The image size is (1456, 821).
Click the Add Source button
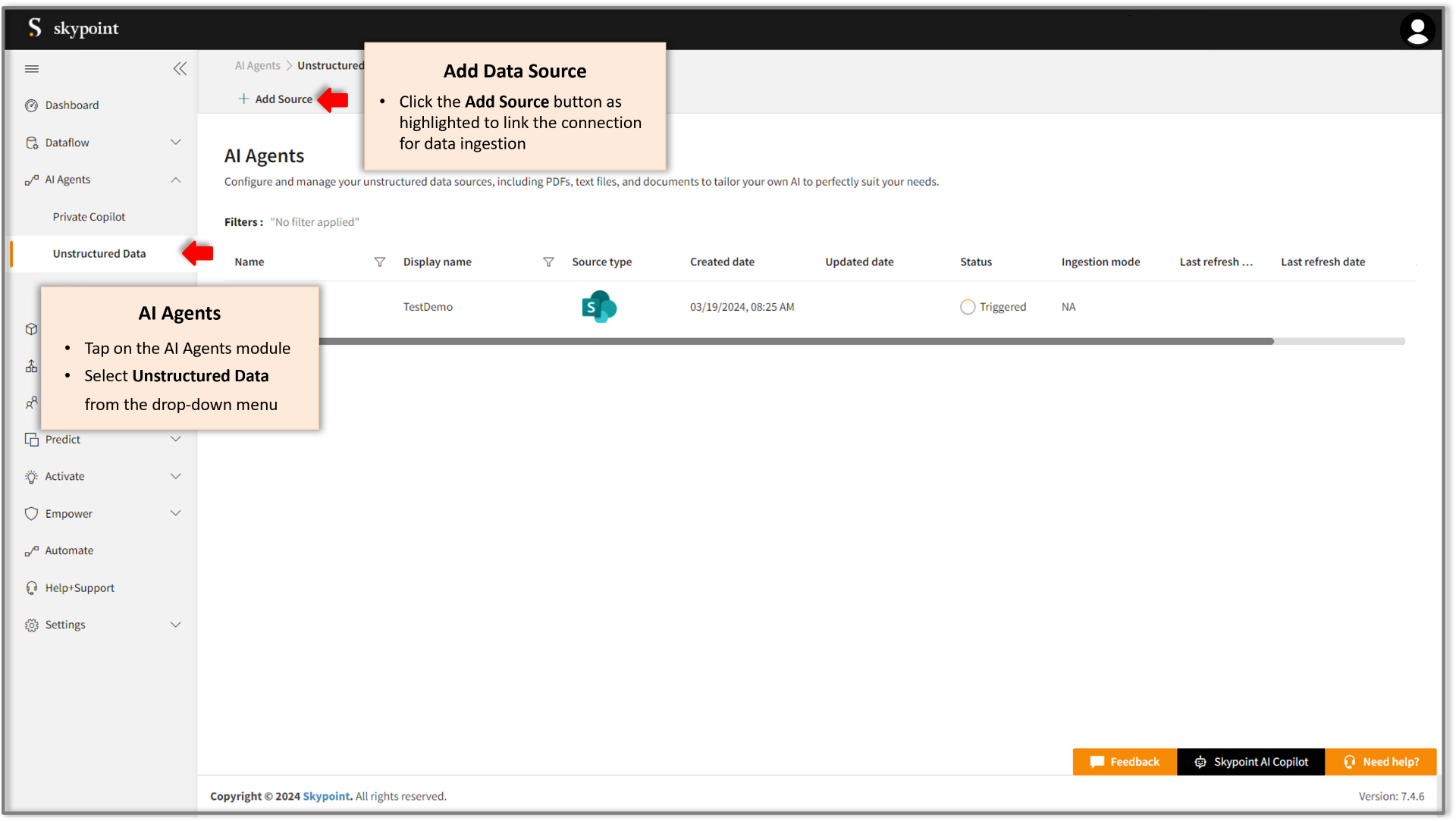[x=275, y=99]
